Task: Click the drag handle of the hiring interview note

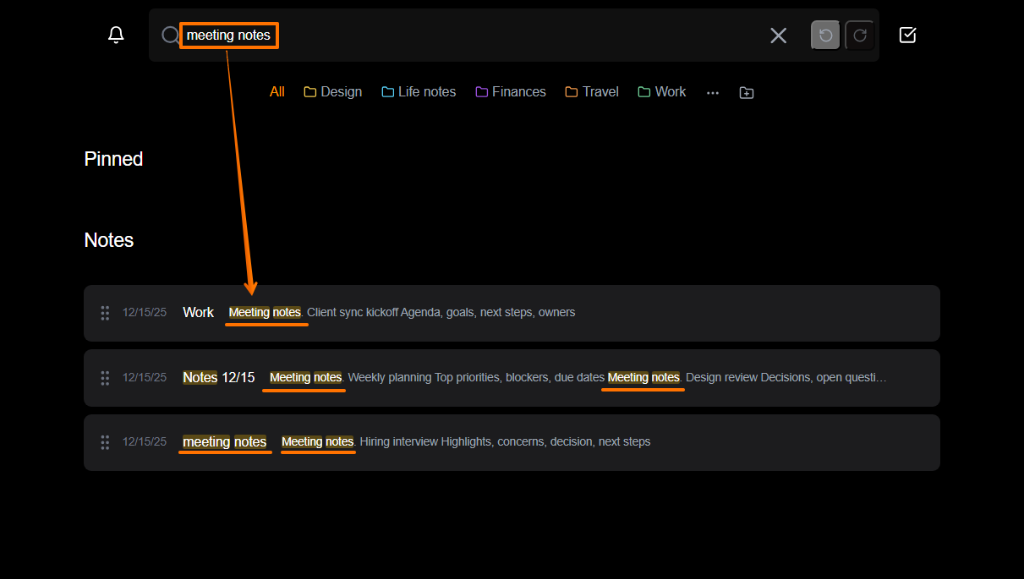Action: (104, 441)
